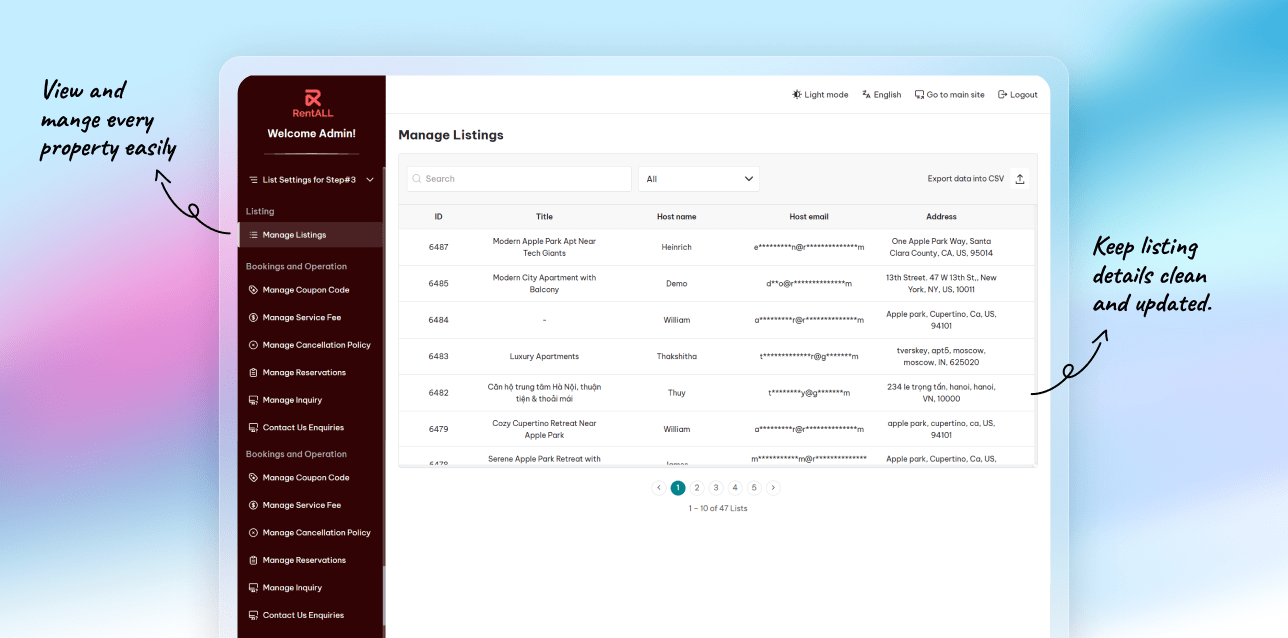Click the tag icon of the lower Manage Coupon Code
This screenshot has height=638, width=1288.
coord(253,478)
